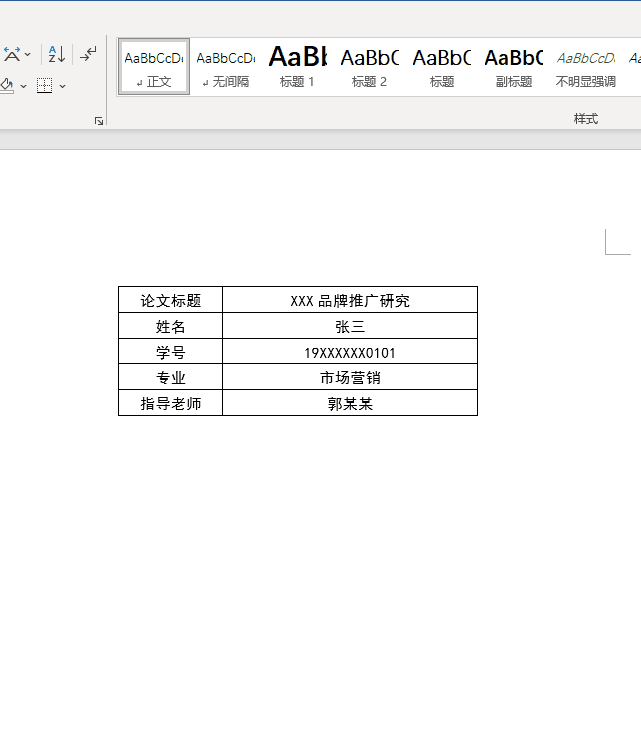Click the 19XXXXXX0101 cell
Viewport: 641px width, 730px height.
click(x=350, y=351)
